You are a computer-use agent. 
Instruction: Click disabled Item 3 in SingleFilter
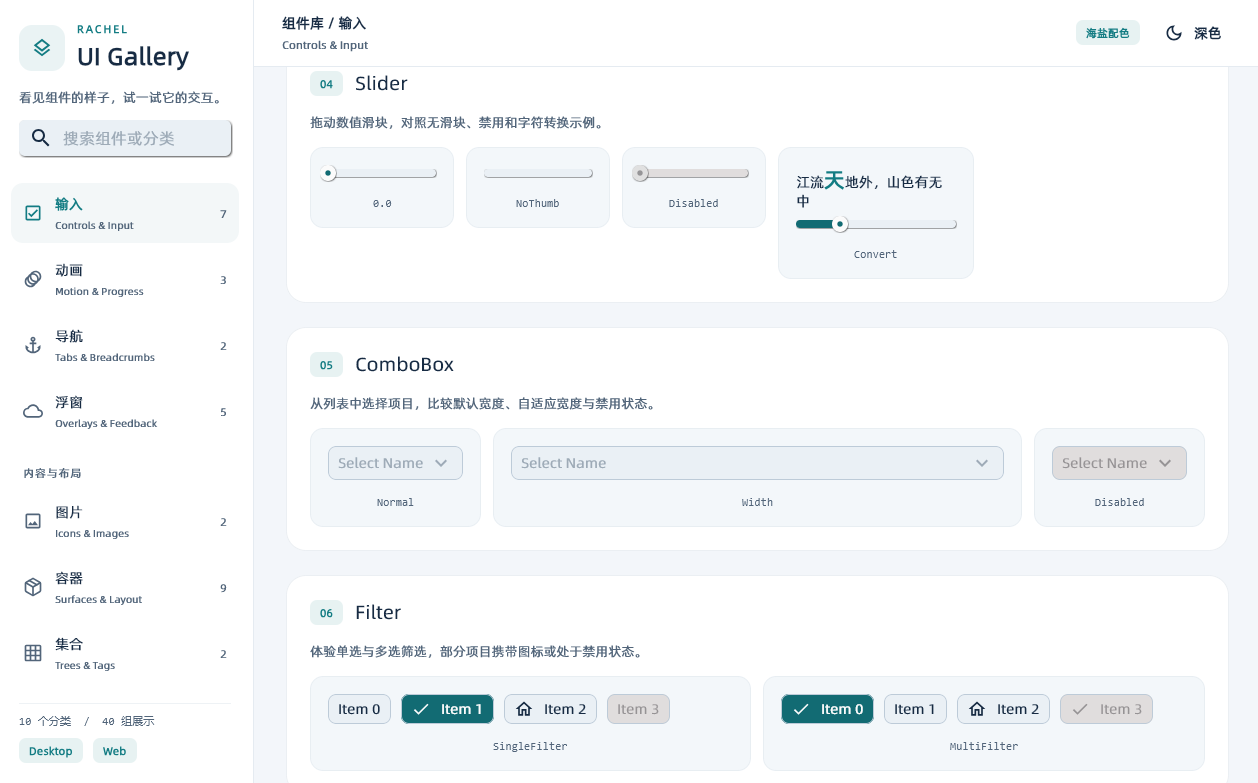pyautogui.click(x=638, y=709)
